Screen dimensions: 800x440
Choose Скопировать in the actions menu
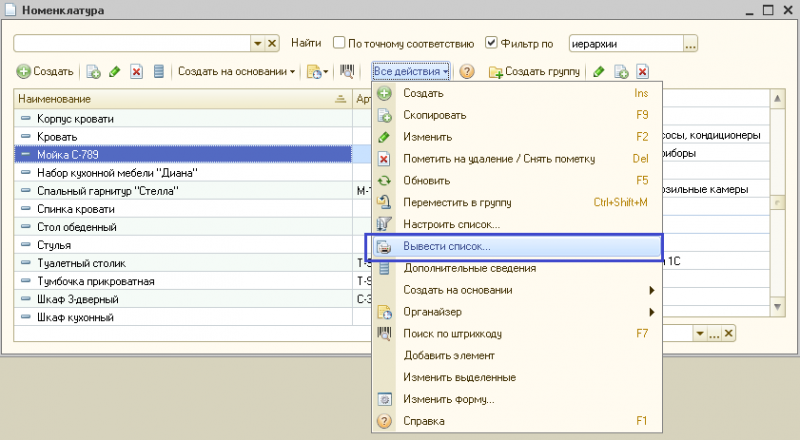click(517, 115)
